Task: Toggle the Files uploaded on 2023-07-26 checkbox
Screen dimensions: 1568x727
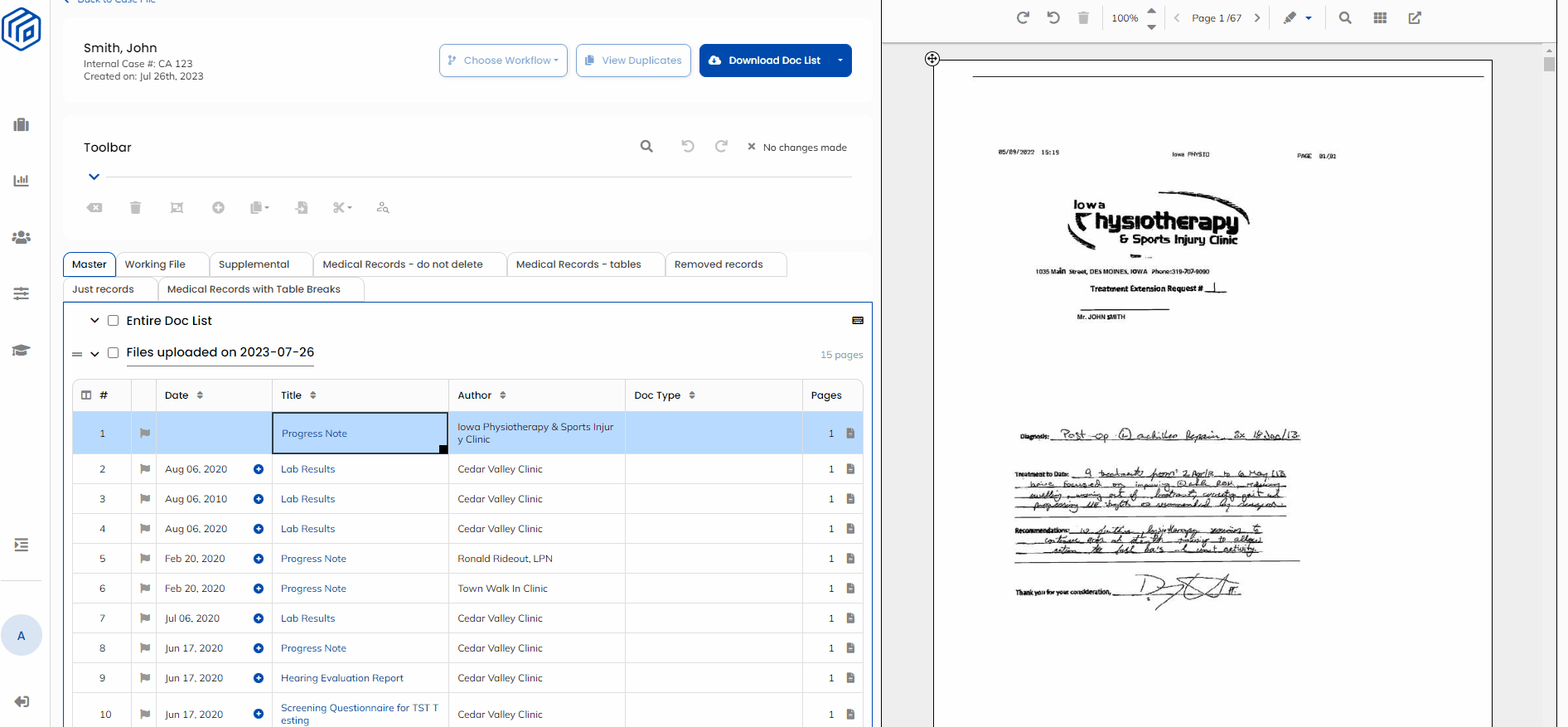Action: [x=114, y=353]
